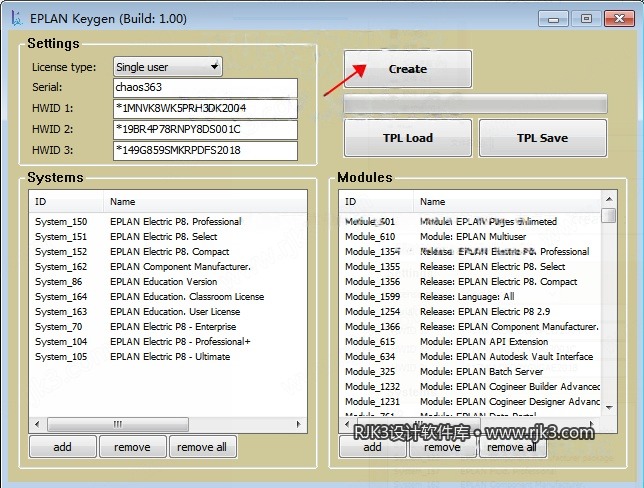The image size is (644, 488).
Task: Click Systems list scroll left arrow
Action: (37, 424)
